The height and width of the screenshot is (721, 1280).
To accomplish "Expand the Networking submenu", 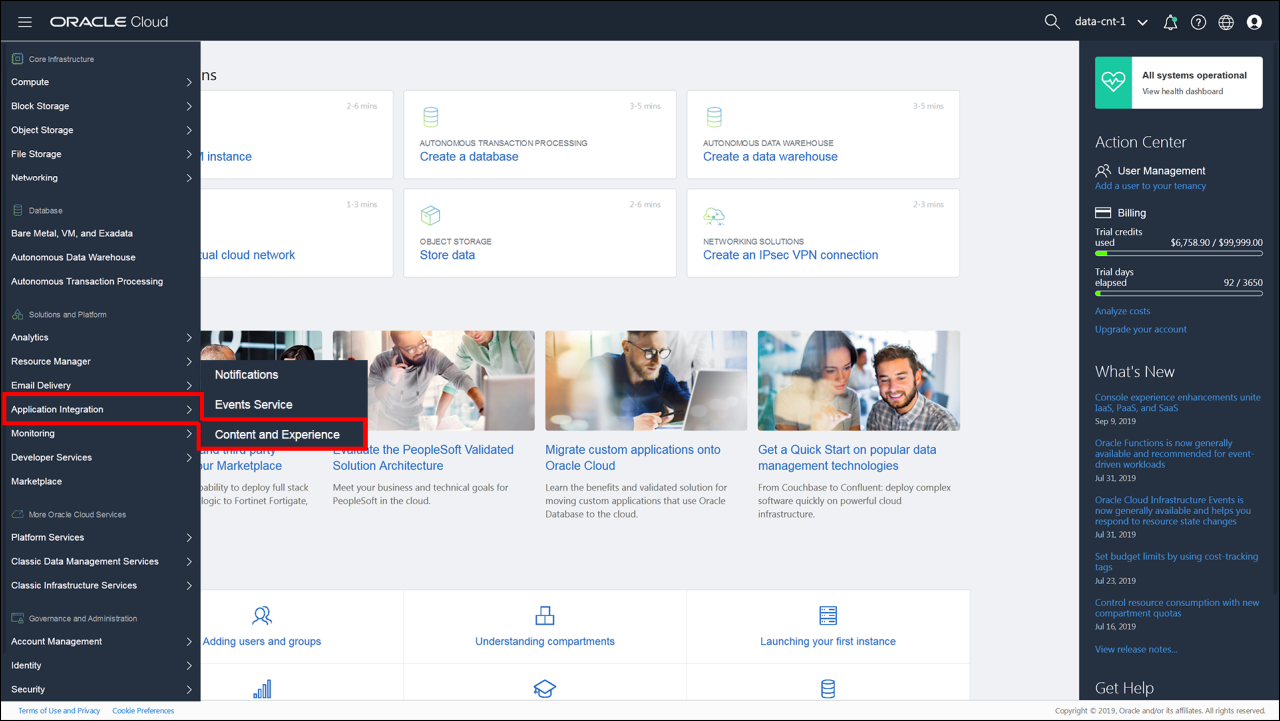I will 100,178.
